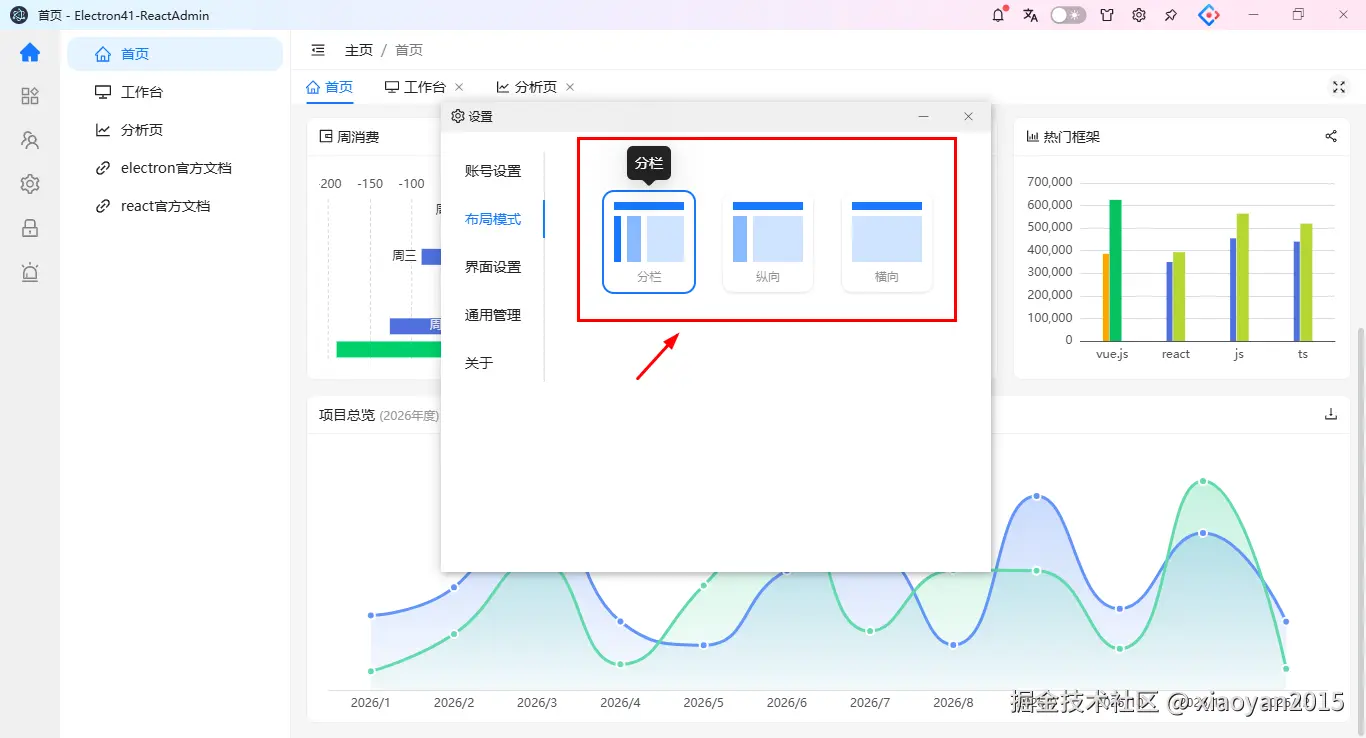This screenshot has width=1366, height=738.
Task: Choose the 横向 layout card
Action: [887, 242]
